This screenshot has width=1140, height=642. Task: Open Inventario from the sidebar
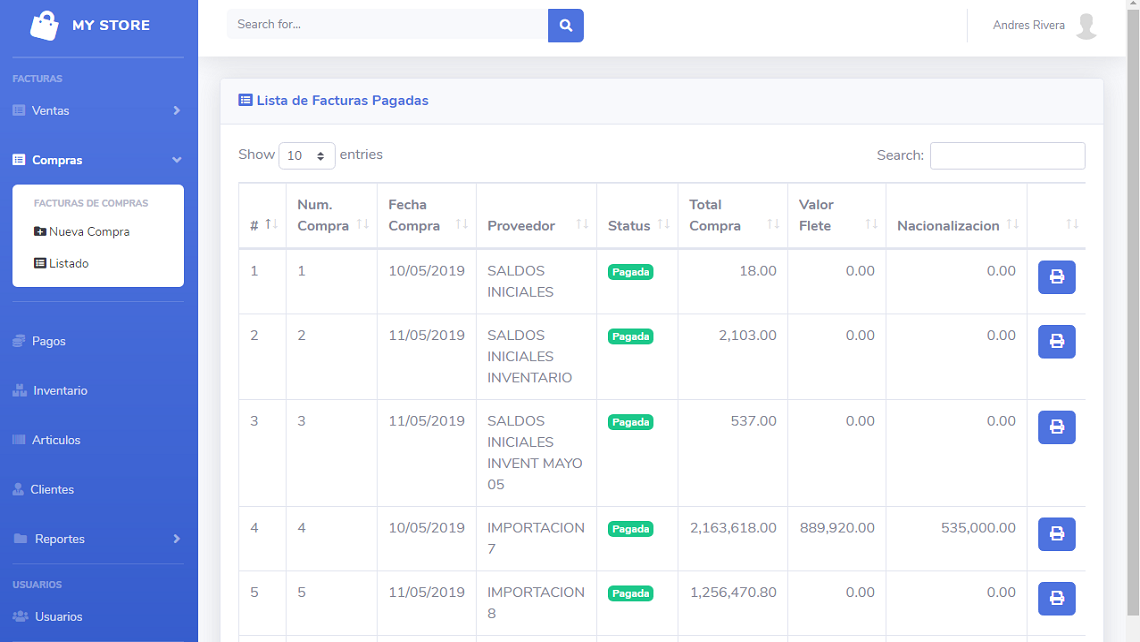point(60,391)
